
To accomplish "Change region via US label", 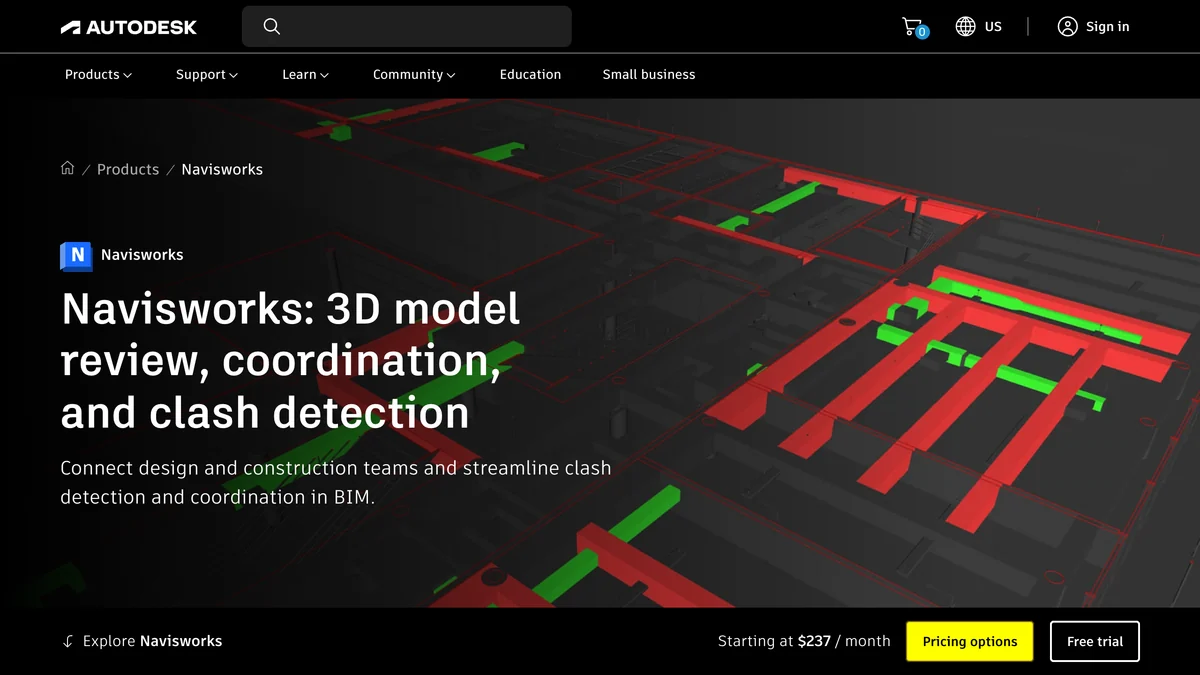I will pyautogui.click(x=993, y=27).
